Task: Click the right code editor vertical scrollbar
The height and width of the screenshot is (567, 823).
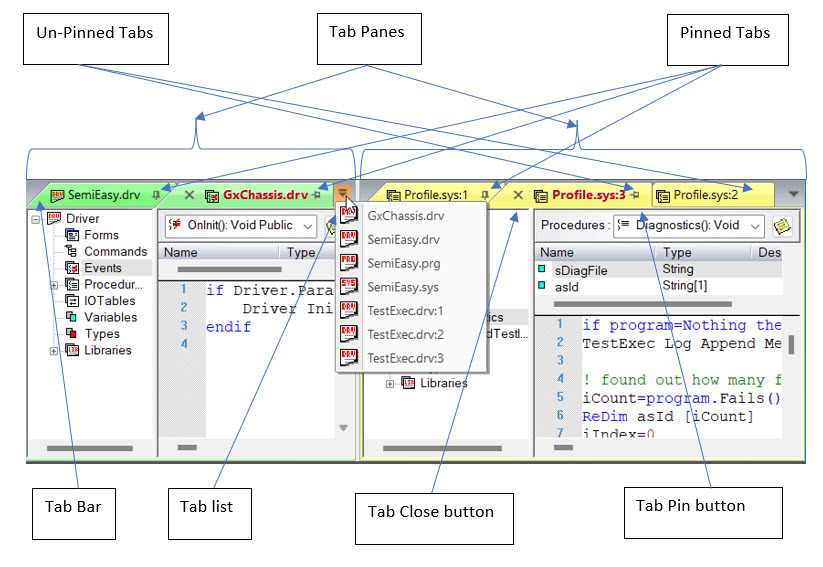Action: 791,345
